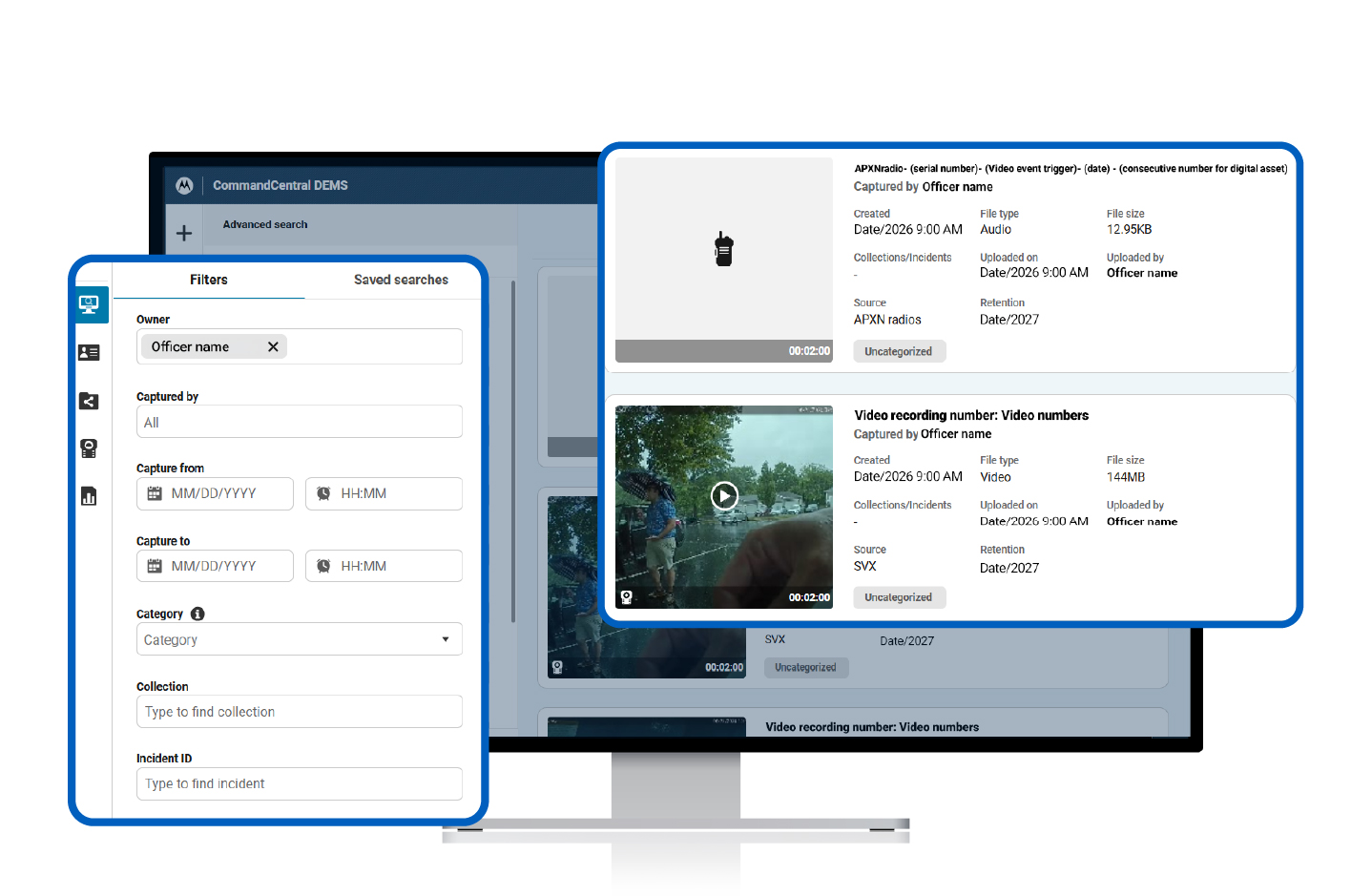This screenshot has height=896, width=1372.
Task: Click 'Video recording number' title on background monitor
Action: coord(872,727)
